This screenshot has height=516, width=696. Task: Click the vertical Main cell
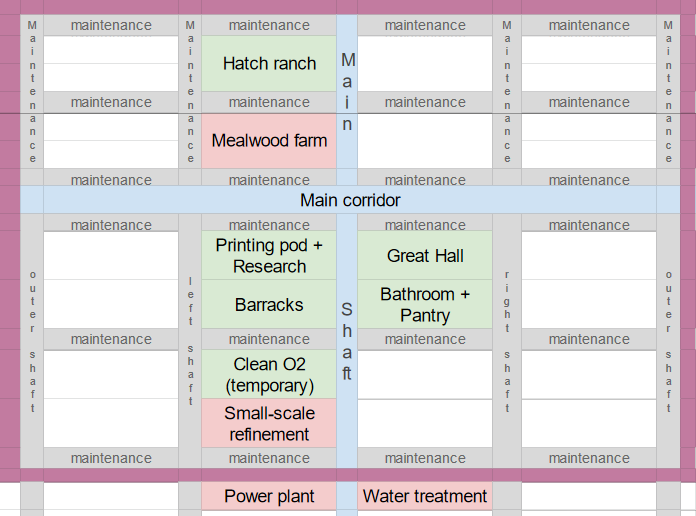[x=347, y=92]
